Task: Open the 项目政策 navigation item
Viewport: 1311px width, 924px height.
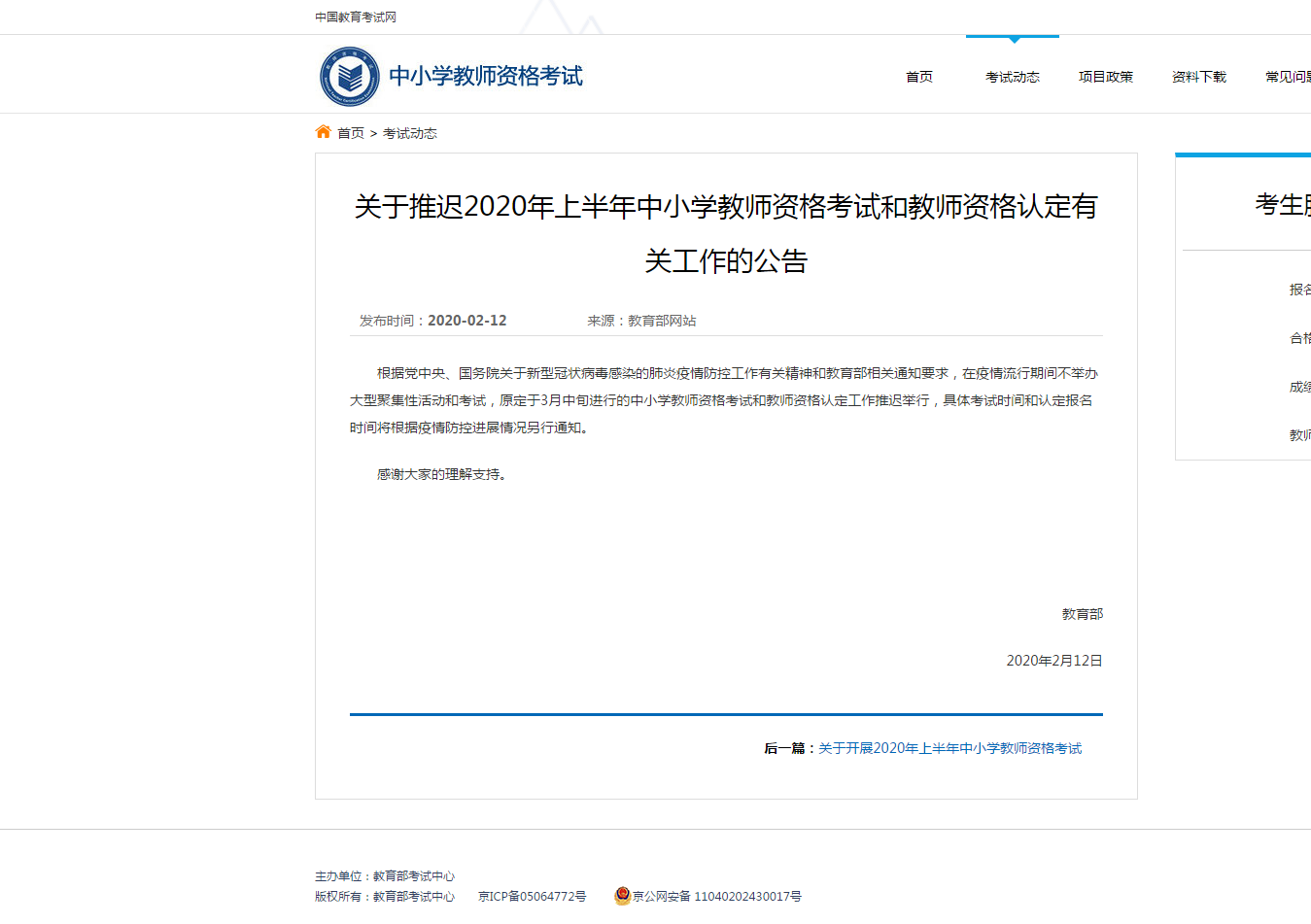Action: pyautogui.click(x=1106, y=77)
